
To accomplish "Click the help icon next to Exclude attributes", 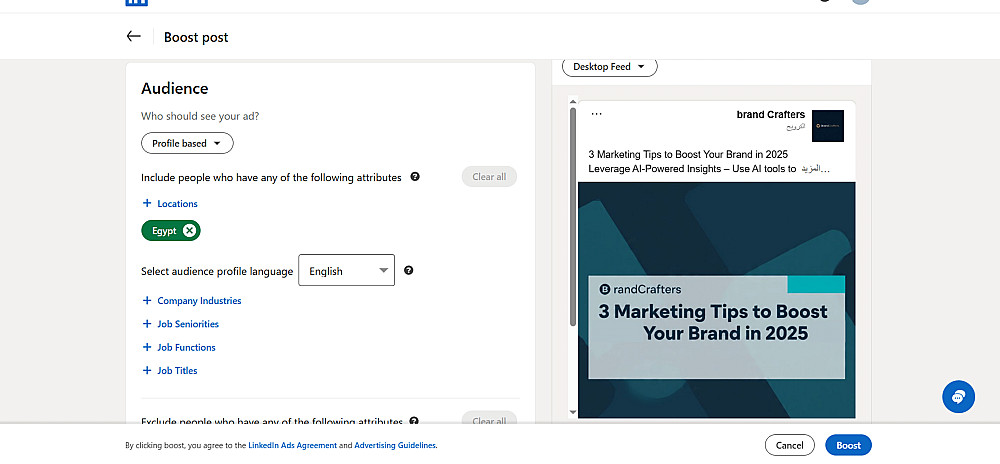I will tap(415, 422).
